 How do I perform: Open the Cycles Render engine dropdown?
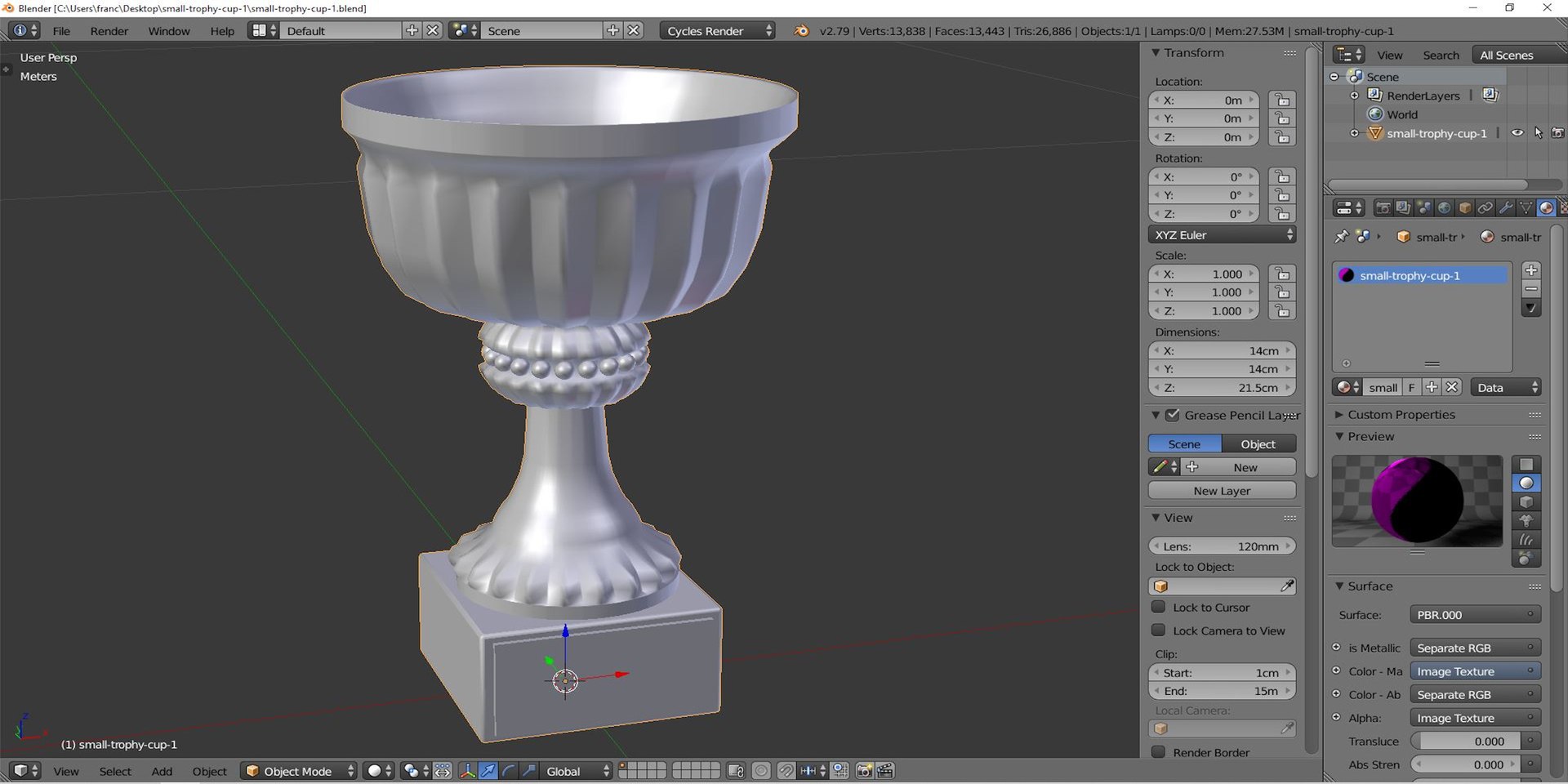717,31
